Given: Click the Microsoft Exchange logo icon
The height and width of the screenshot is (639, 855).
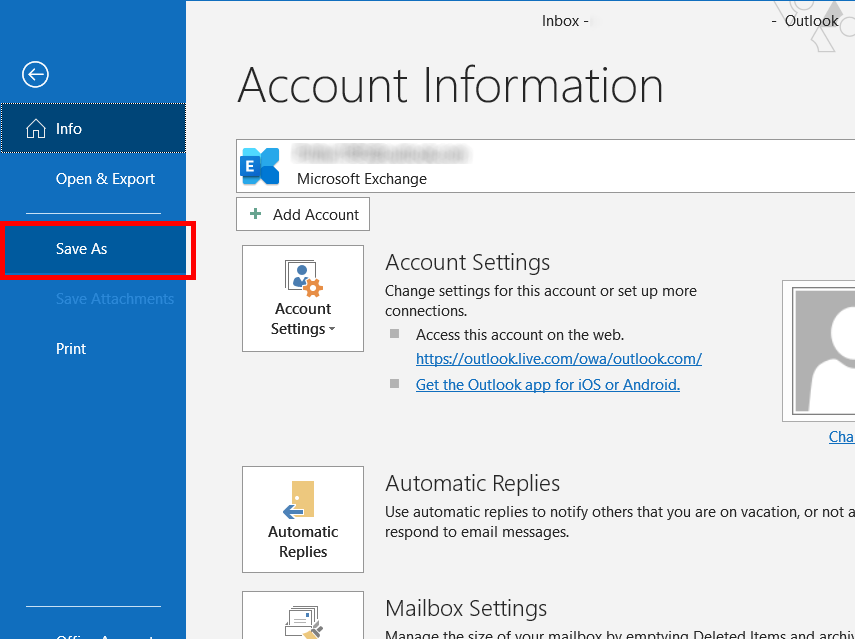Looking at the screenshot, I should pyautogui.click(x=260, y=166).
